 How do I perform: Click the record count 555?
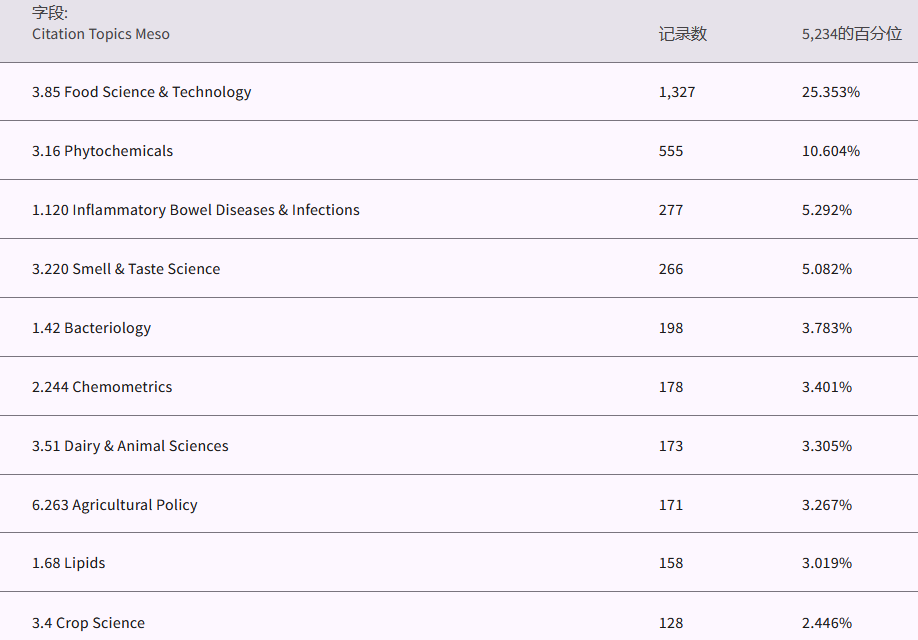tap(671, 151)
